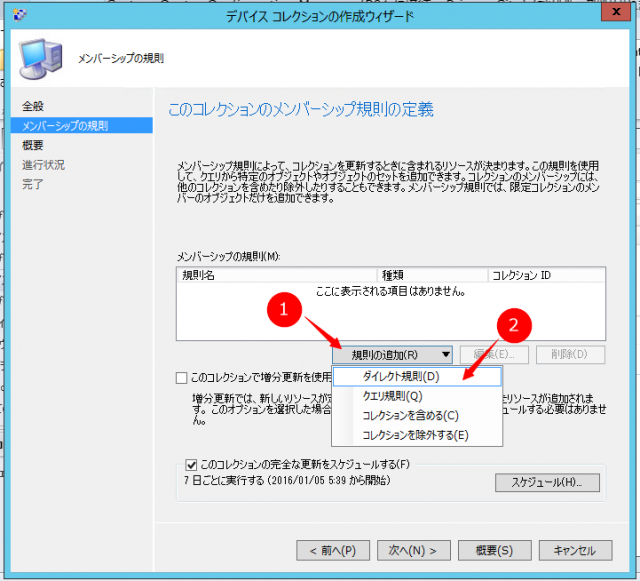Open the 全般 step in sidebar
Viewport: 640px width, 581px height.
point(33,106)
